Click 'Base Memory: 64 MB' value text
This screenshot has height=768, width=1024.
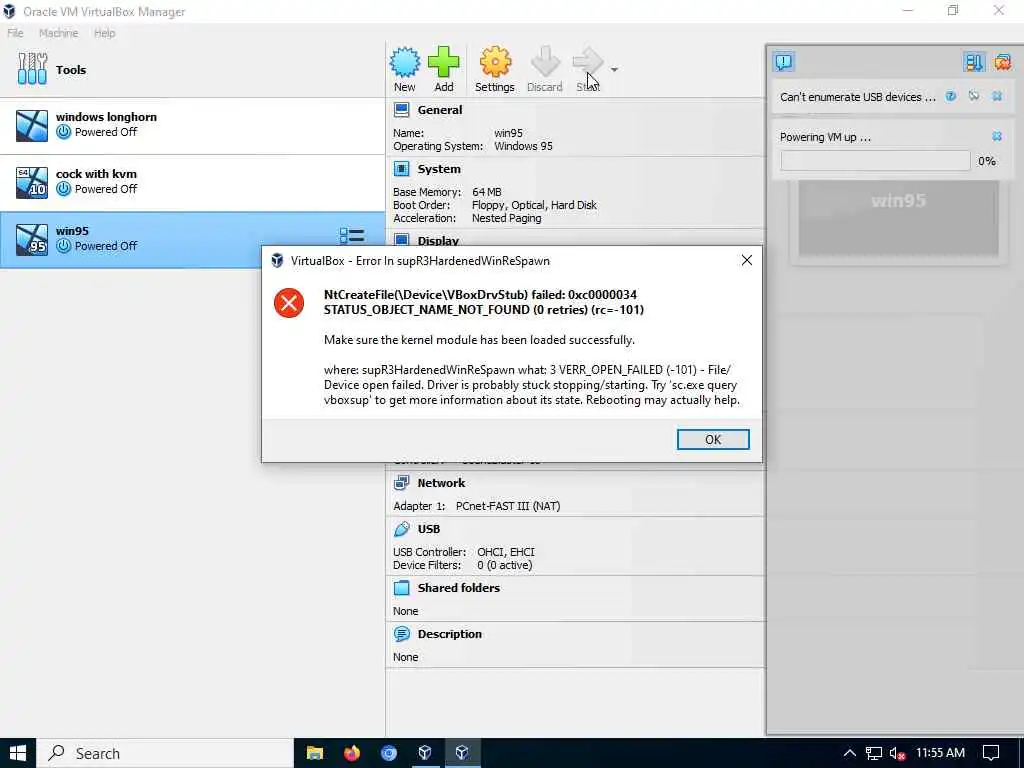487,192
